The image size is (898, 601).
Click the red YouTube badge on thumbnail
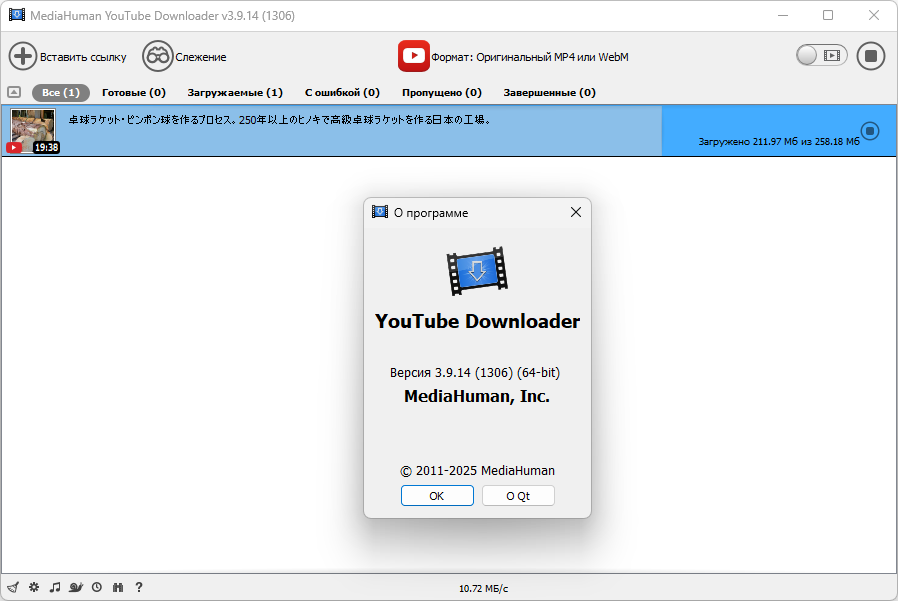14,148
